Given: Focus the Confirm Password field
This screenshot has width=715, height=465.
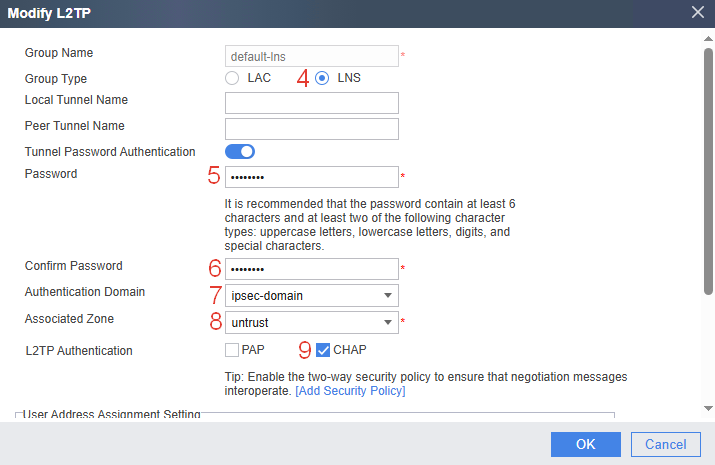Looking at the screenshot, I should tap(312, 269).
